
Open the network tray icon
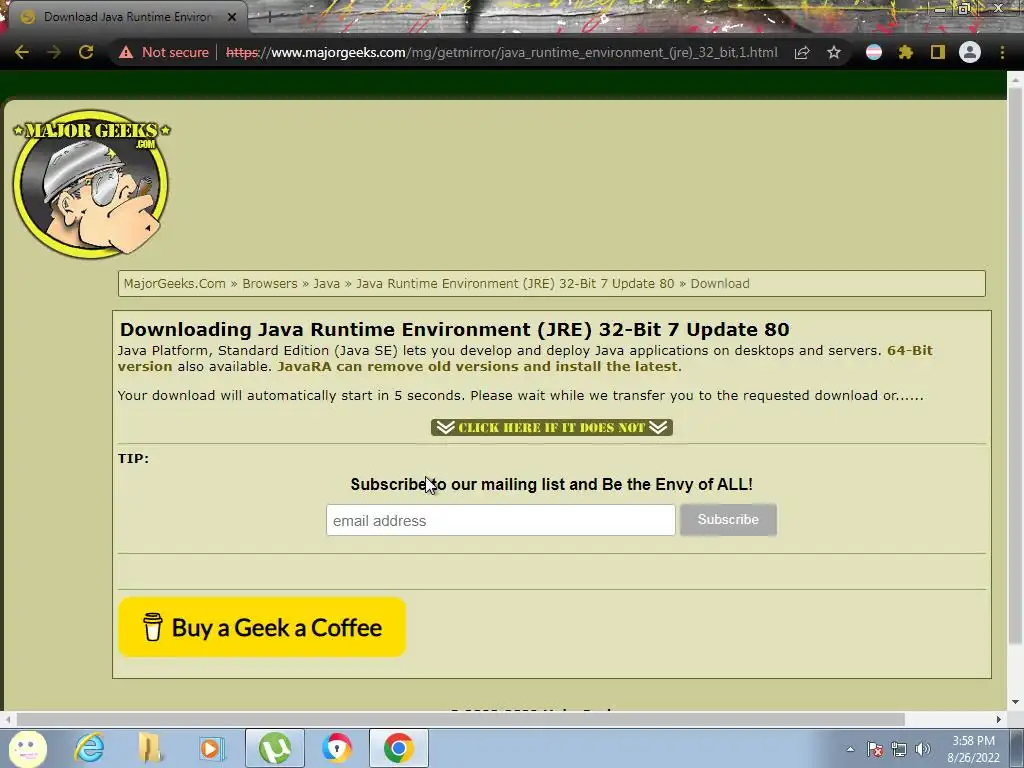coord(899,749)
